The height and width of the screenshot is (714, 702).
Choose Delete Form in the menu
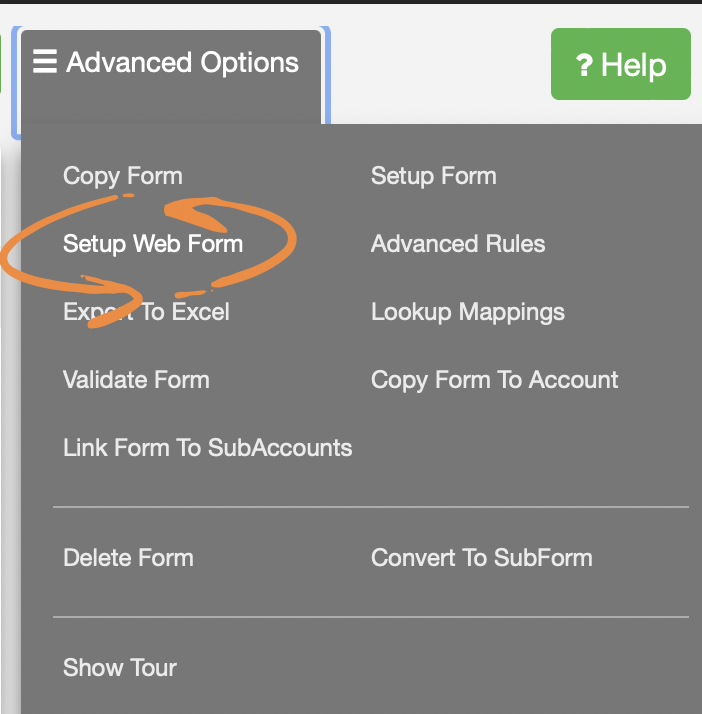click(x=128, y=558)
